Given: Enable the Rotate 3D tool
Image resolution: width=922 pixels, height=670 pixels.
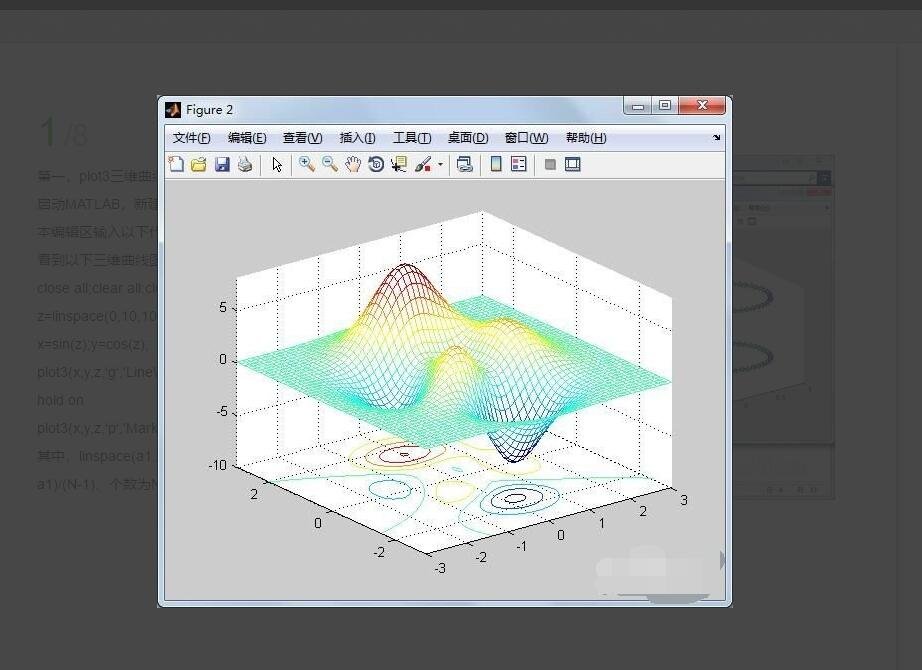Looking at the screenshot, I should click(x=376, y=165).
